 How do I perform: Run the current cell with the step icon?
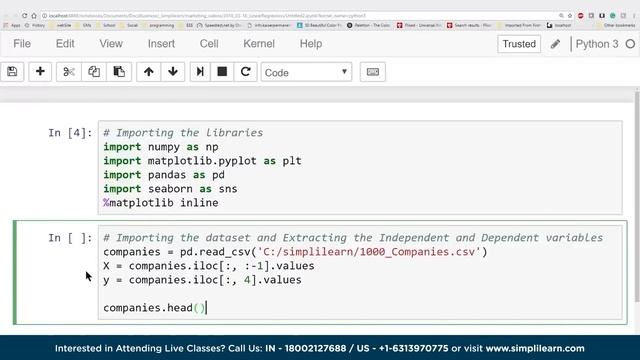[x=200, y=72]
